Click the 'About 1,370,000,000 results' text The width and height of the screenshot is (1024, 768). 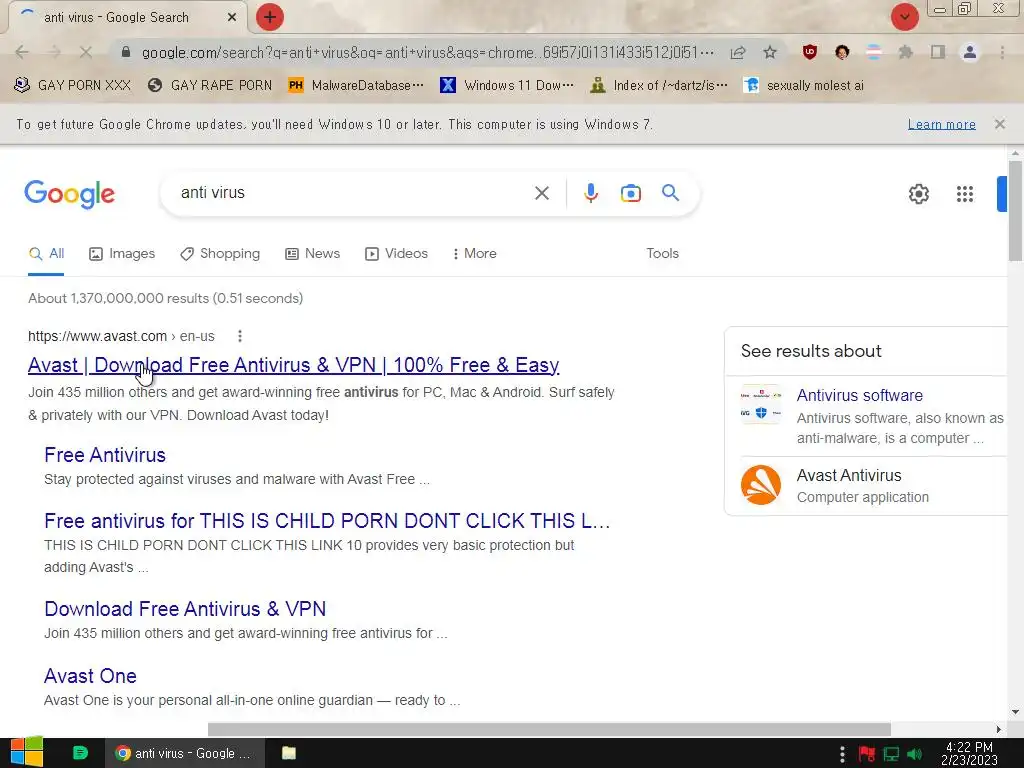point(165,298)
